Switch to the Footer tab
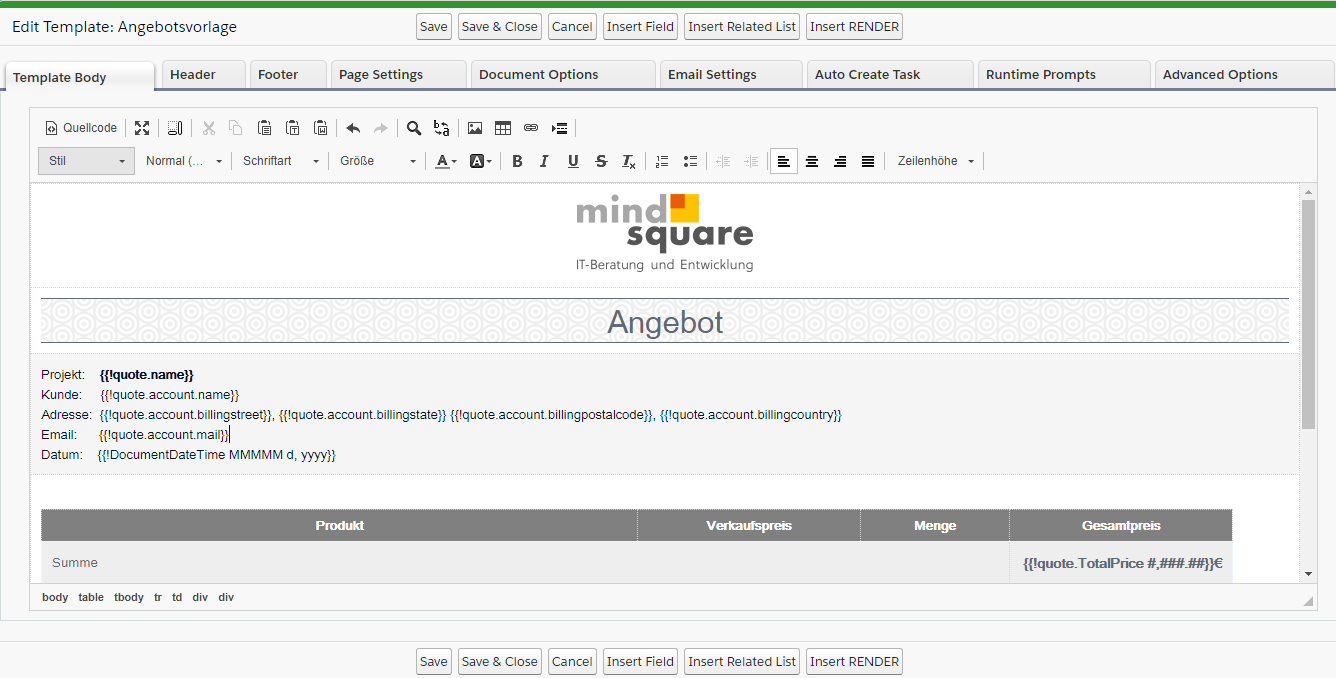This screenshot has width=1336, height=678. tap(289, 74)
